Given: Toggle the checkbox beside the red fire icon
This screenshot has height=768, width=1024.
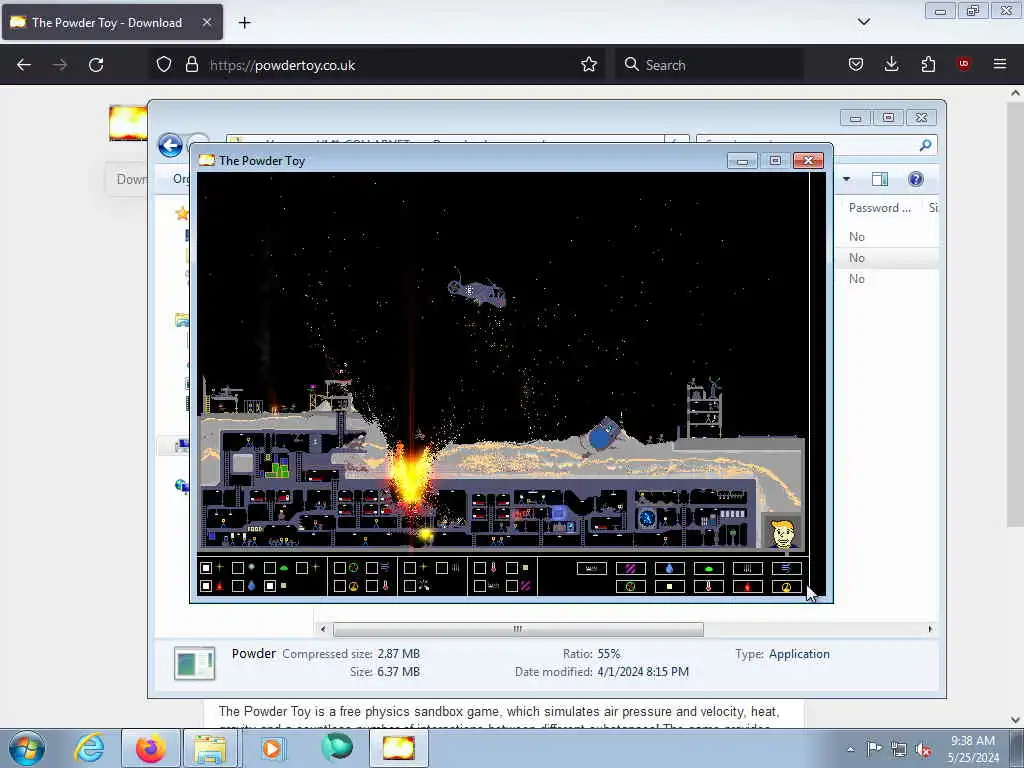Looking at the screenshot, I should [206, 586].
